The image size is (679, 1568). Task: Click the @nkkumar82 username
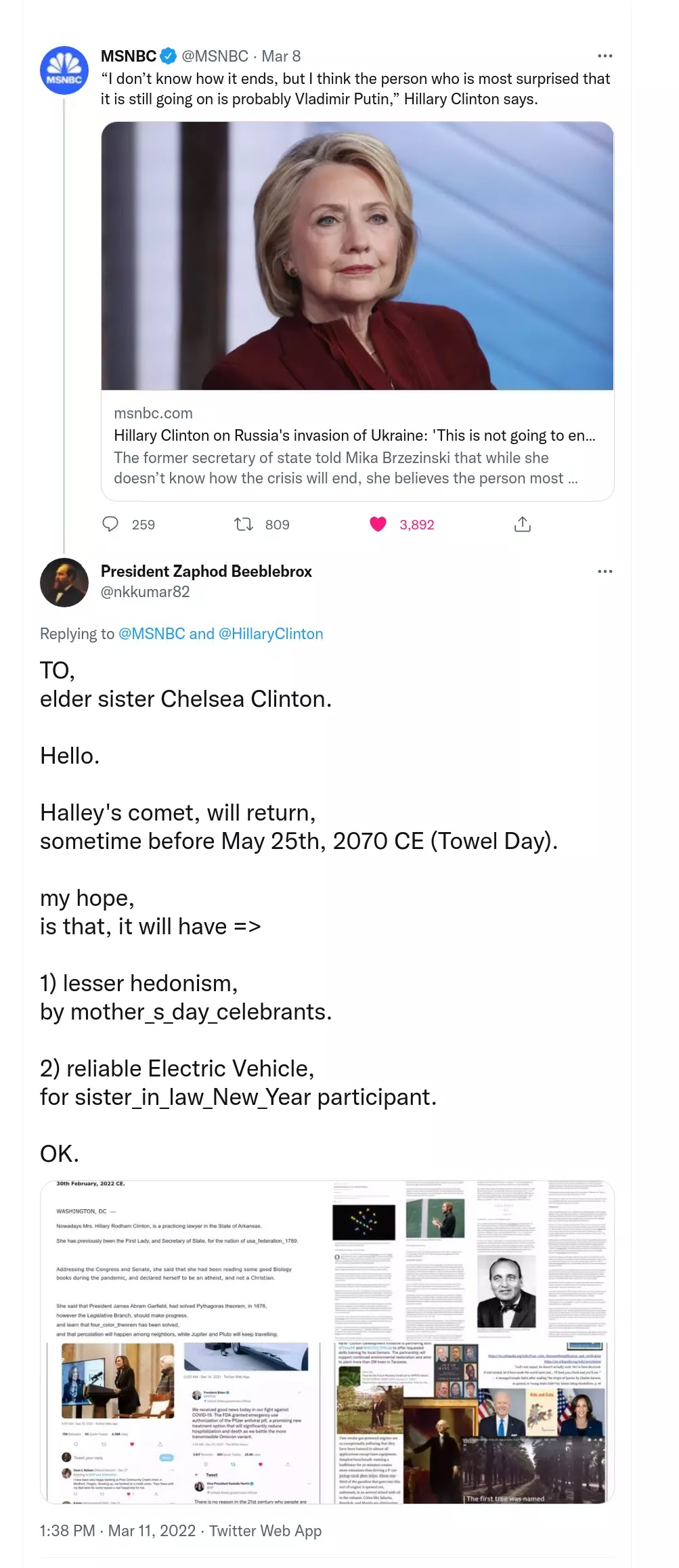(145, 592)
